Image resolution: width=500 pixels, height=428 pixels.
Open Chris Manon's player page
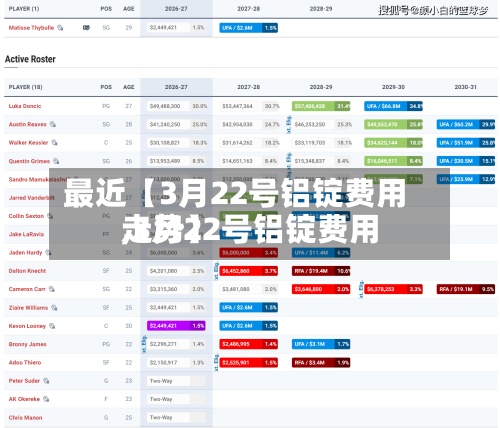pos(25,417)
